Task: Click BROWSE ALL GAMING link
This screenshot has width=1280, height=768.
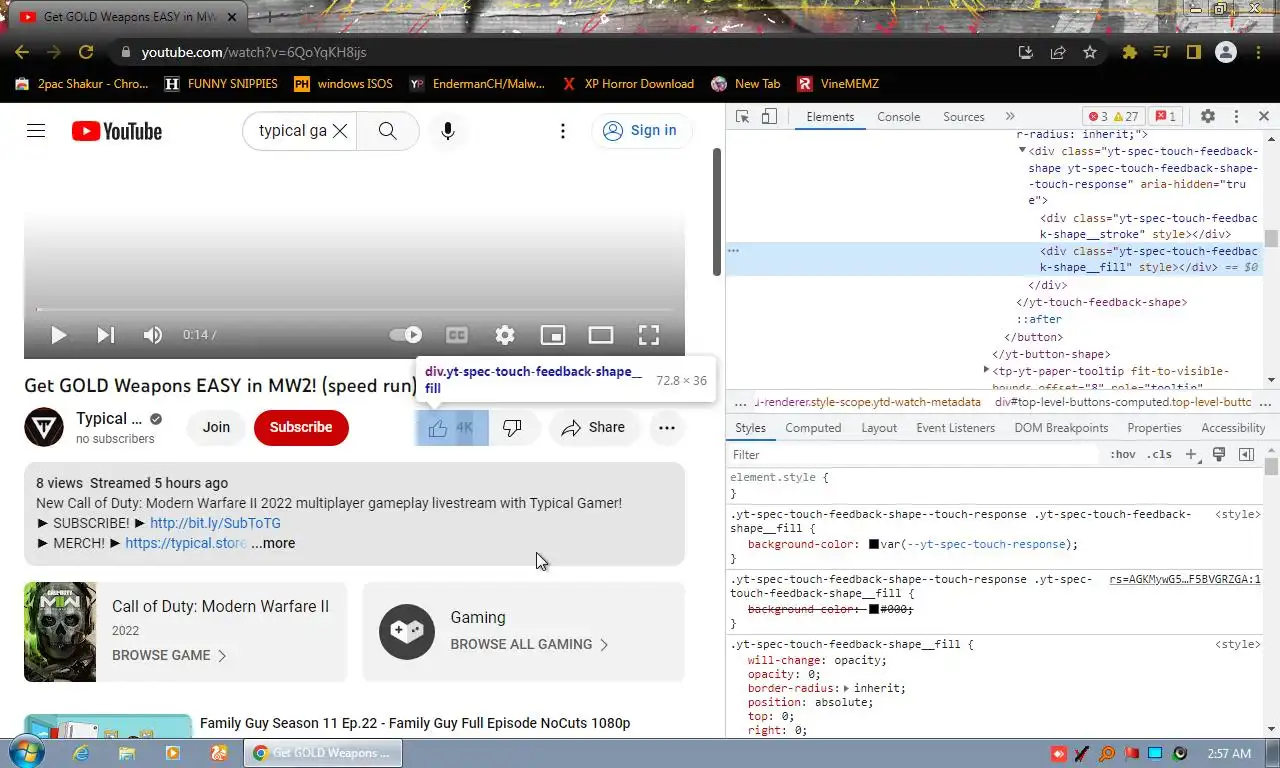Action: (x=529, y=645)
